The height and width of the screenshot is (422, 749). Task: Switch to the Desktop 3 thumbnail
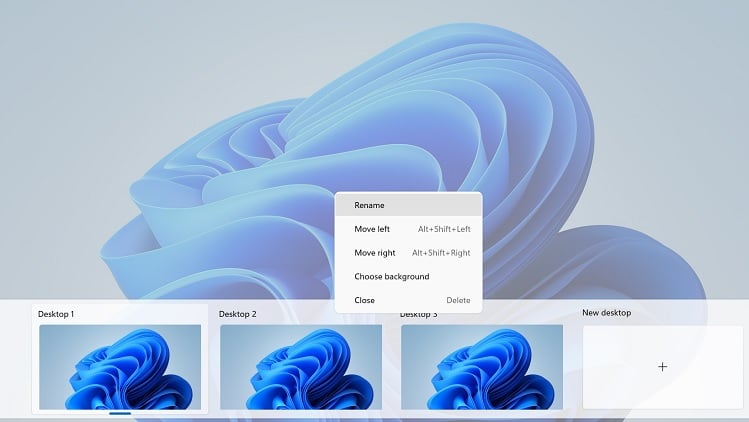482,367
